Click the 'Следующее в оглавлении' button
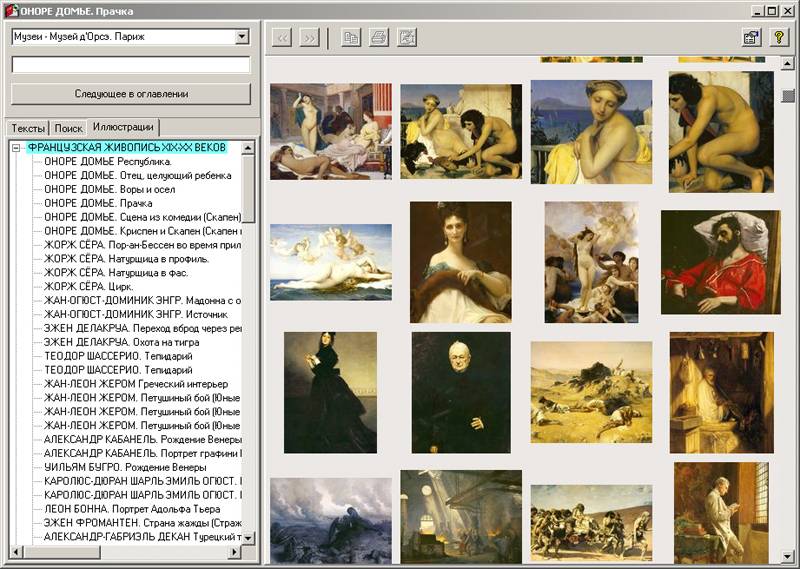This screenshot has width=800, height=569. coord(131,94)
